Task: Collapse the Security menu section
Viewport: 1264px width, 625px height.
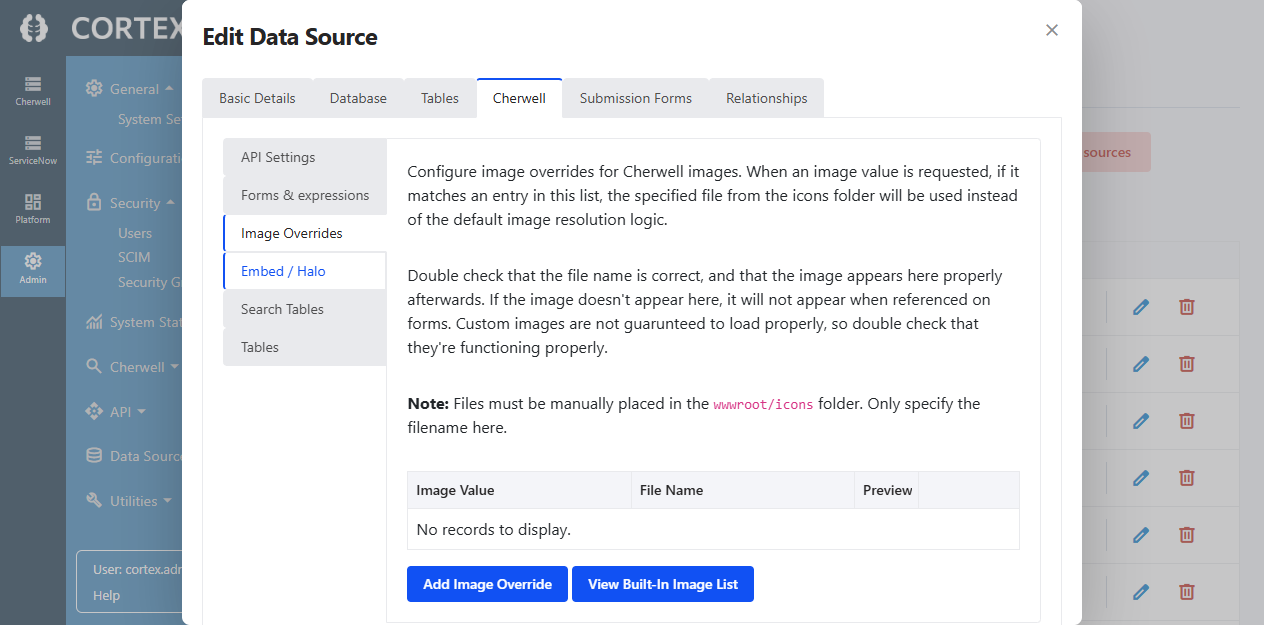Action: coord(171,202)
